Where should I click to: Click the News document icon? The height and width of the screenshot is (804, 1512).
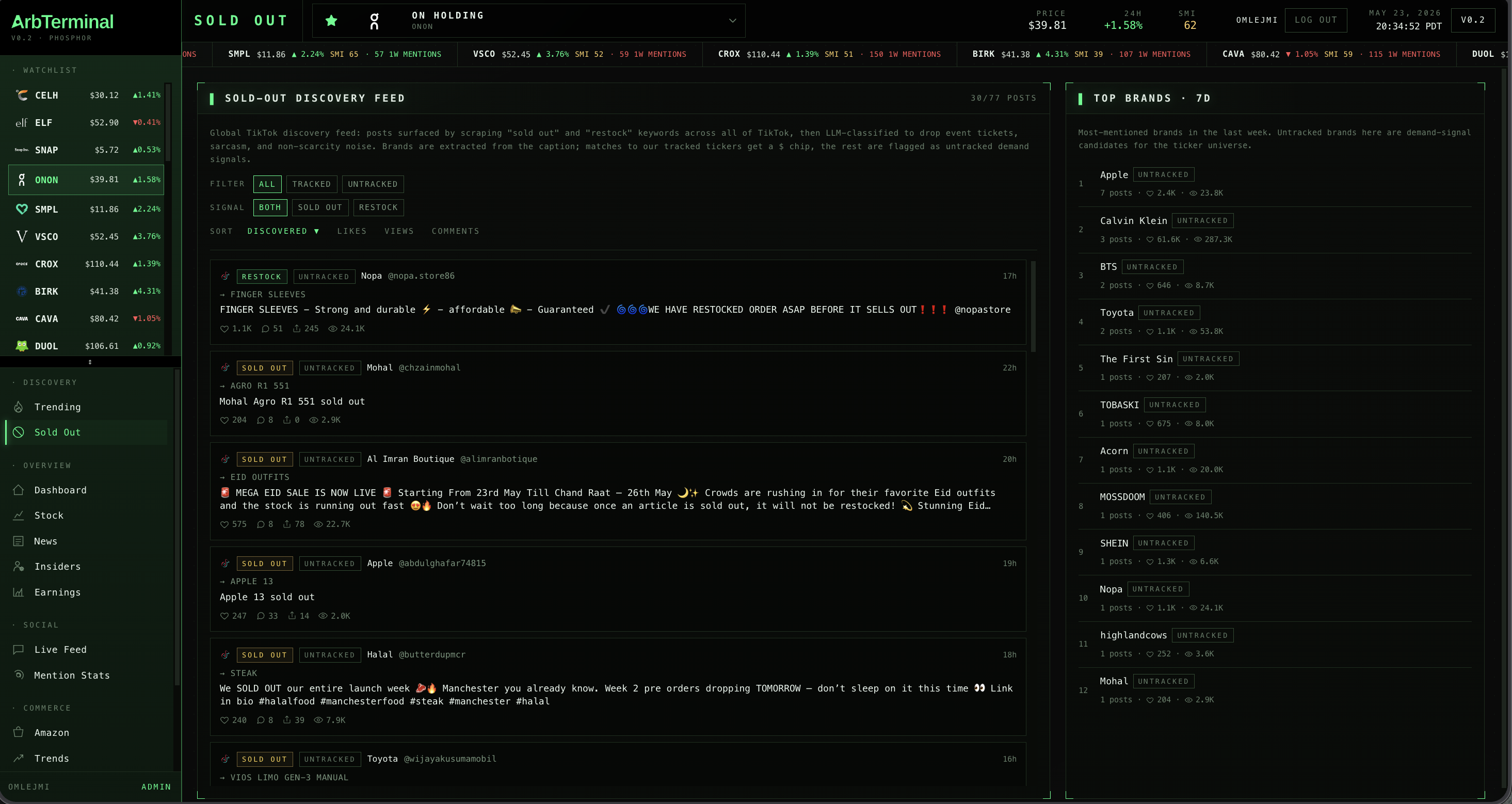pyautogui.click(x=18, y=541)
